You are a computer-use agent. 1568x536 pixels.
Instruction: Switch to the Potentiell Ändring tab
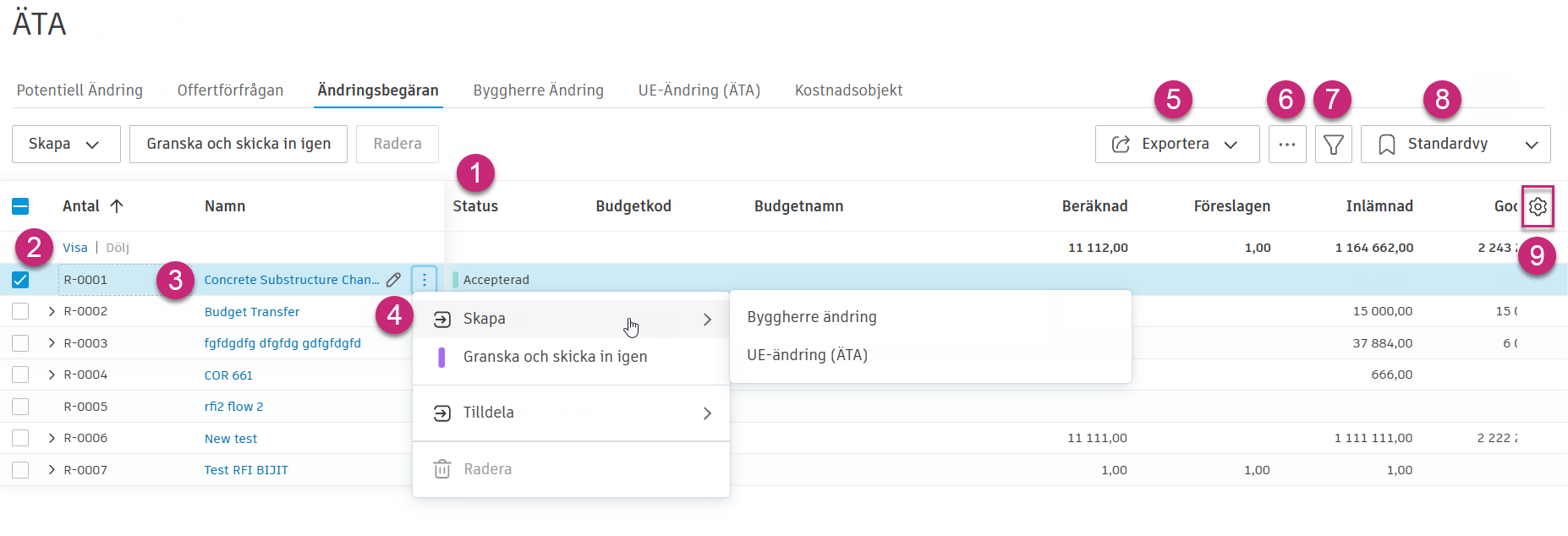(x=79, y=90)
